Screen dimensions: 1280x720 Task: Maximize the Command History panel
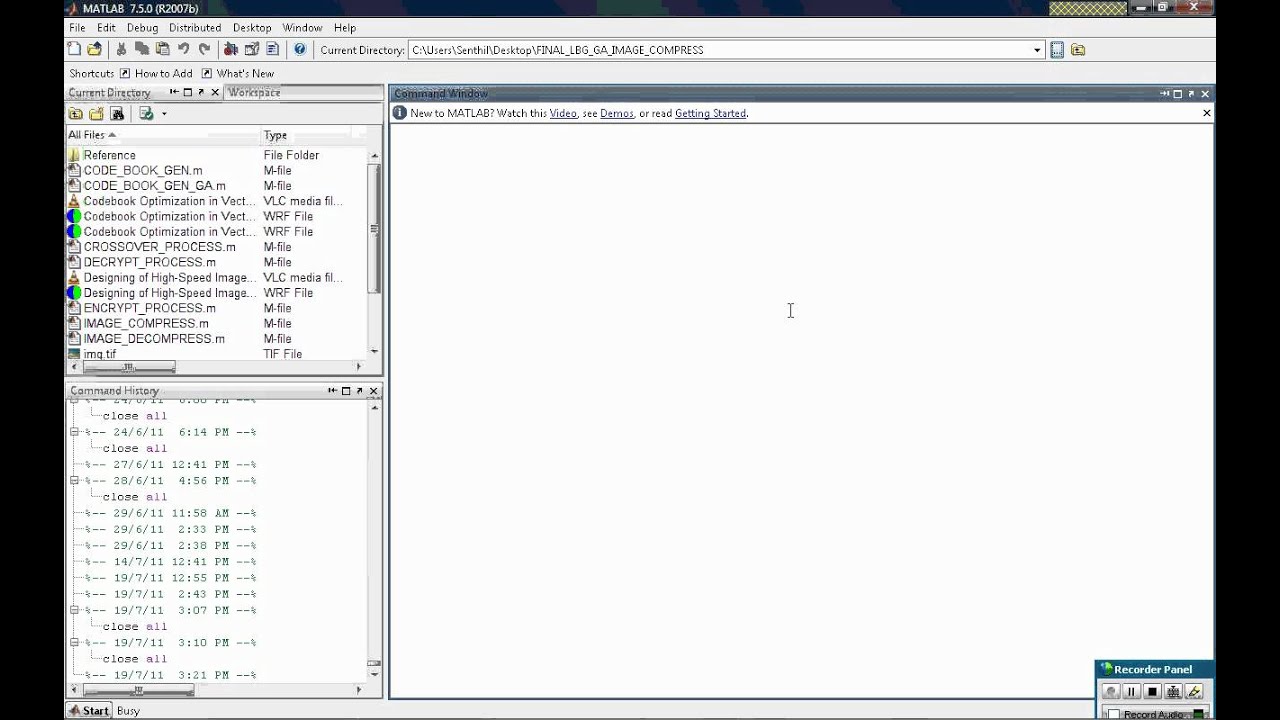click(346, 391)
